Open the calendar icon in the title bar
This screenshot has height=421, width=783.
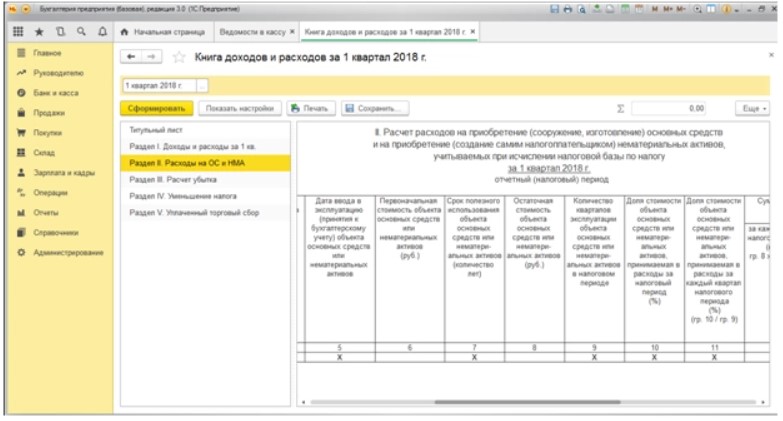[x=639, y=9]
